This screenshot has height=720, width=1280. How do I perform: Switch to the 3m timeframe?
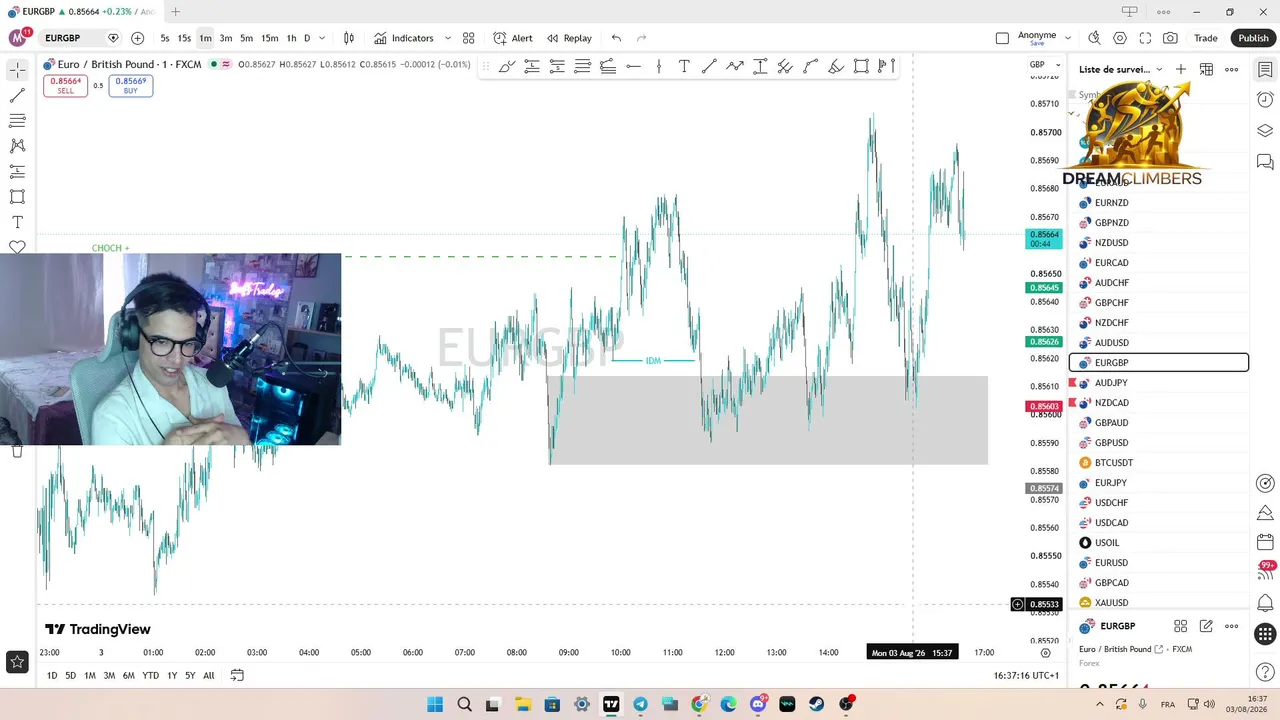click(x=226, y=38)
